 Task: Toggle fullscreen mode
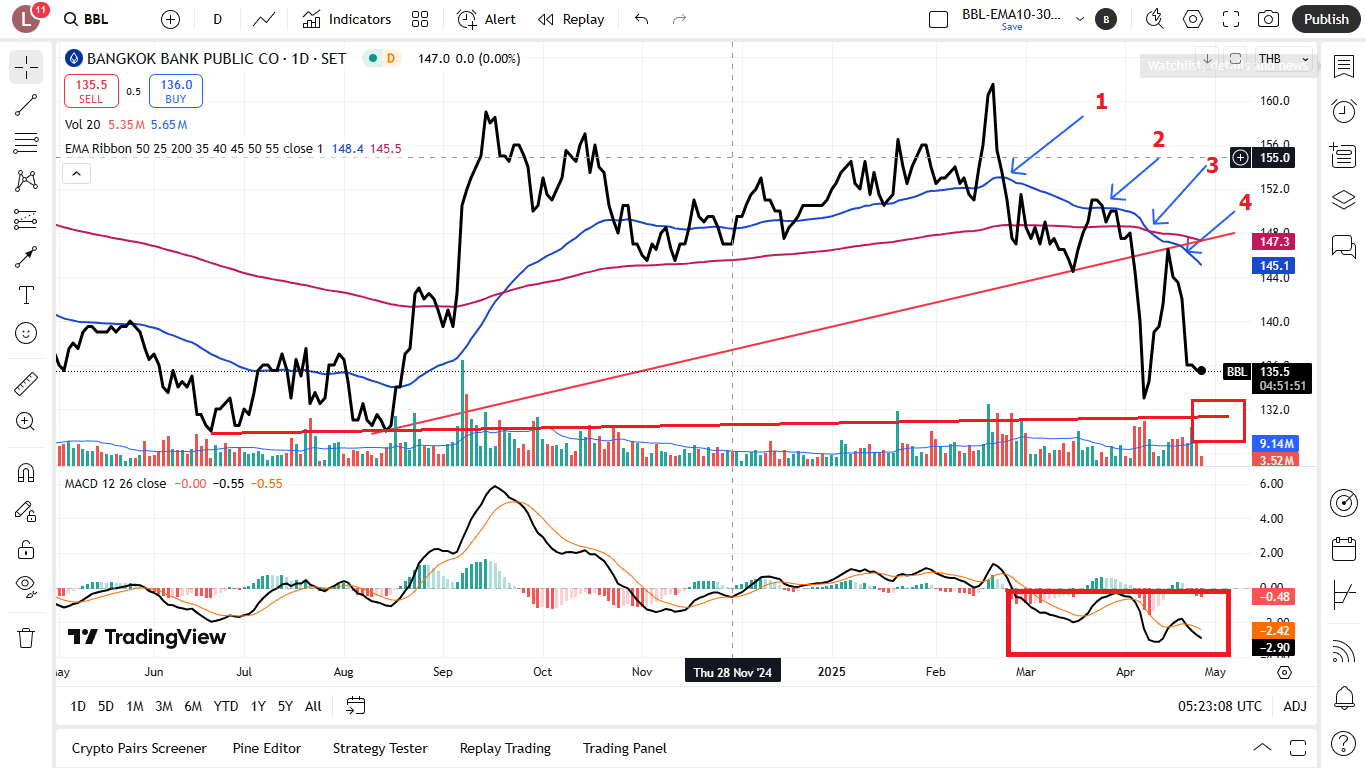(x=1231, y=19)
